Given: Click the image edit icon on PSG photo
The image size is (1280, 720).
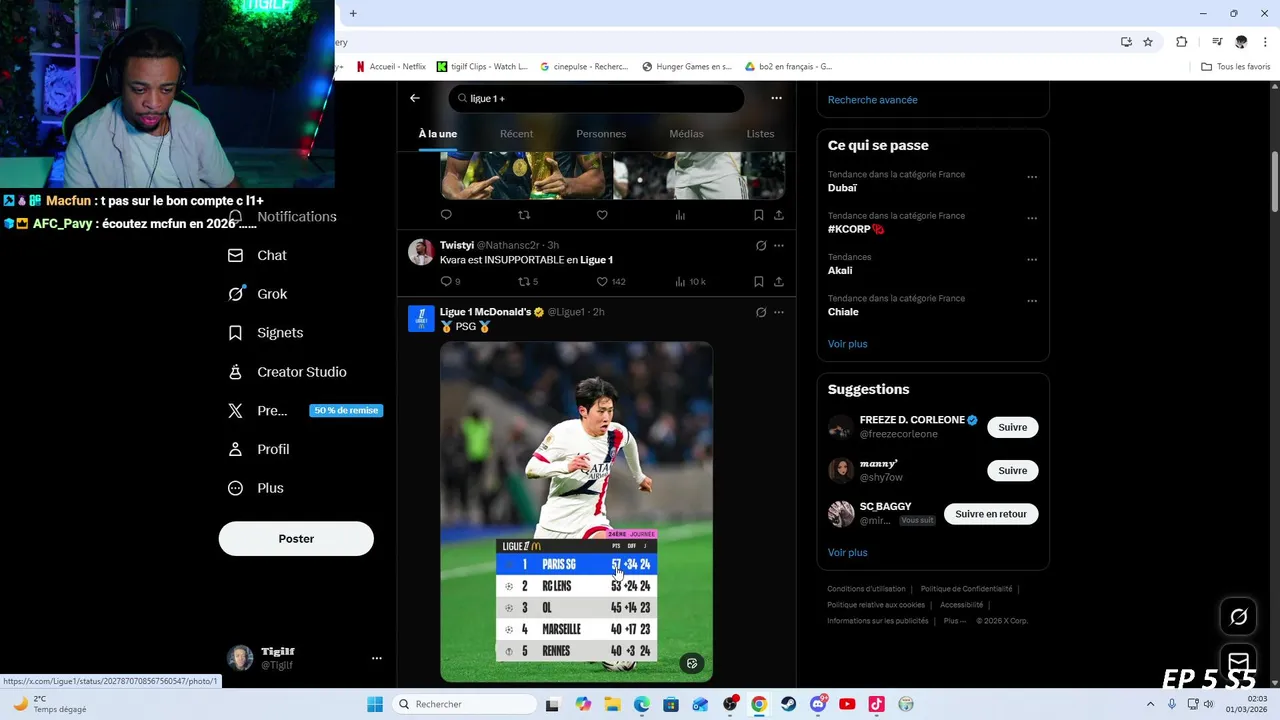Looking at the screenshot, I should coord(692,663).
